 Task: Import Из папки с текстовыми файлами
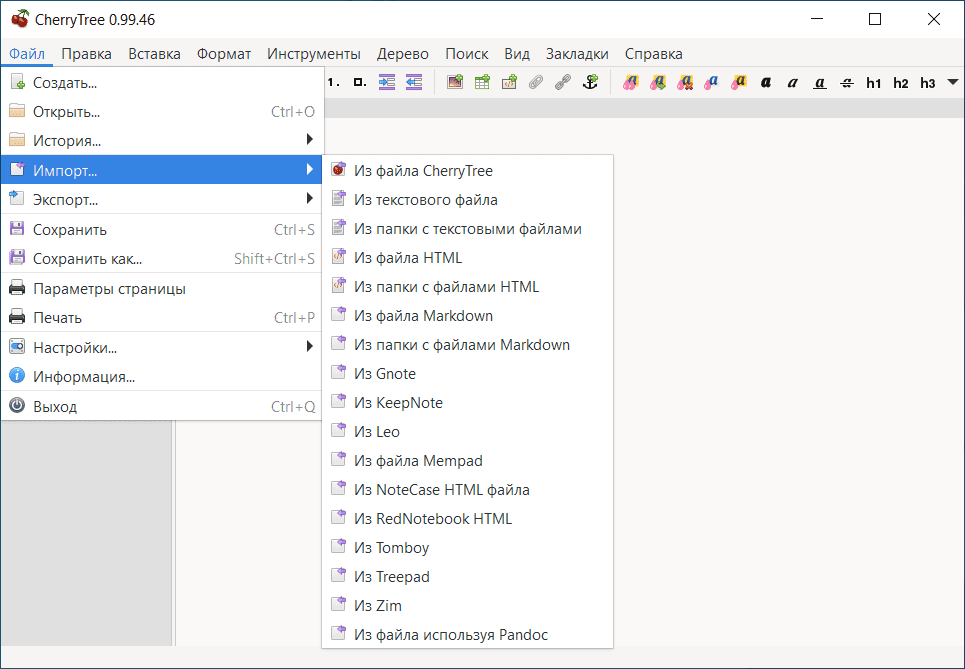(x=468, y=228)
